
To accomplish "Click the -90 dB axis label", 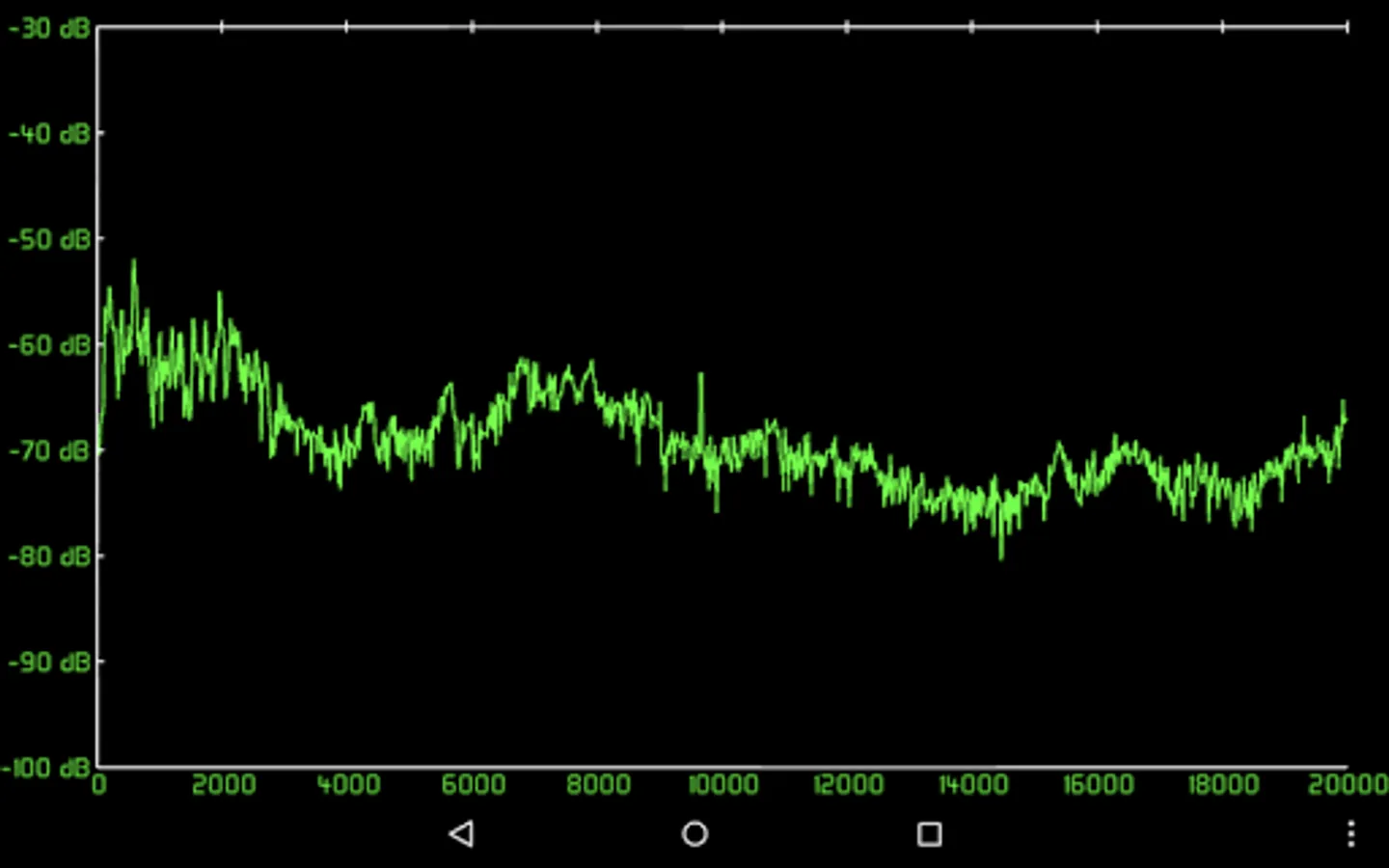I will click(x=48, y=662).
